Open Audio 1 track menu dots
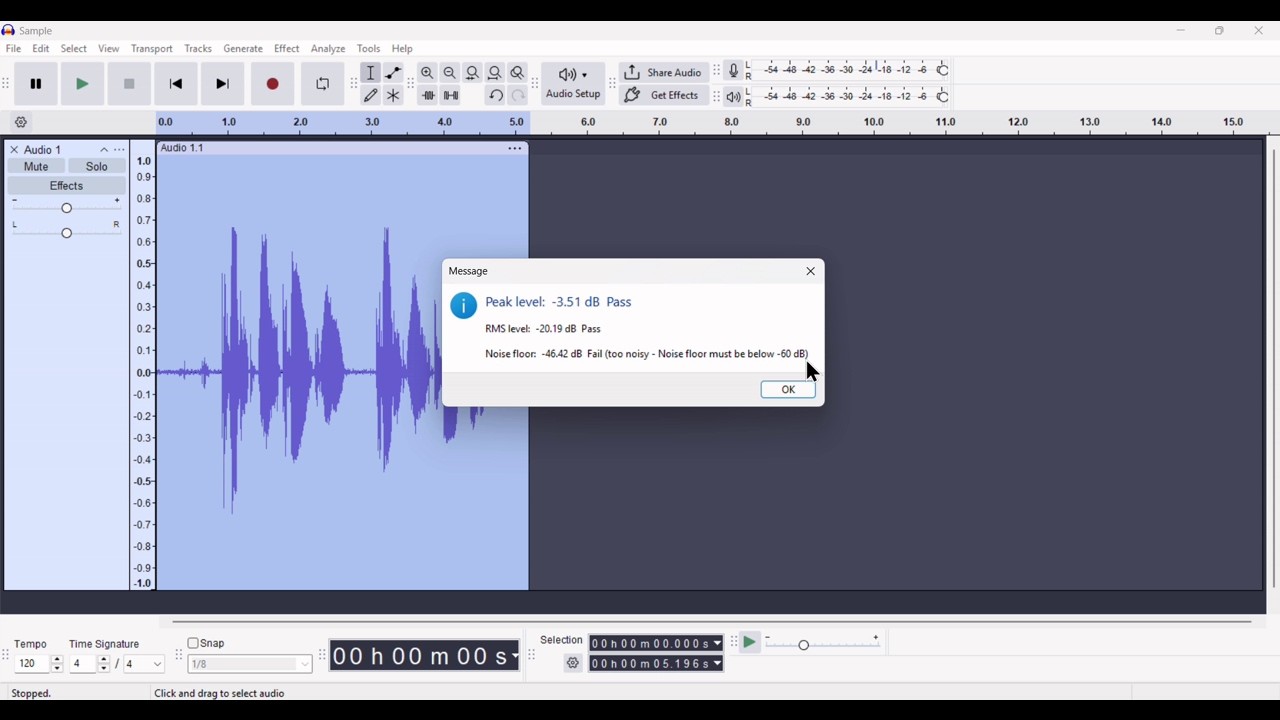 pyautogui.click(x=120, y=150)
